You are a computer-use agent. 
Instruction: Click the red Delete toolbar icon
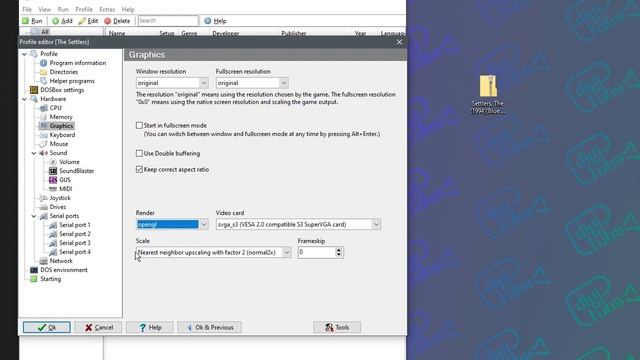pyautogui.click(x=107, y=21)
